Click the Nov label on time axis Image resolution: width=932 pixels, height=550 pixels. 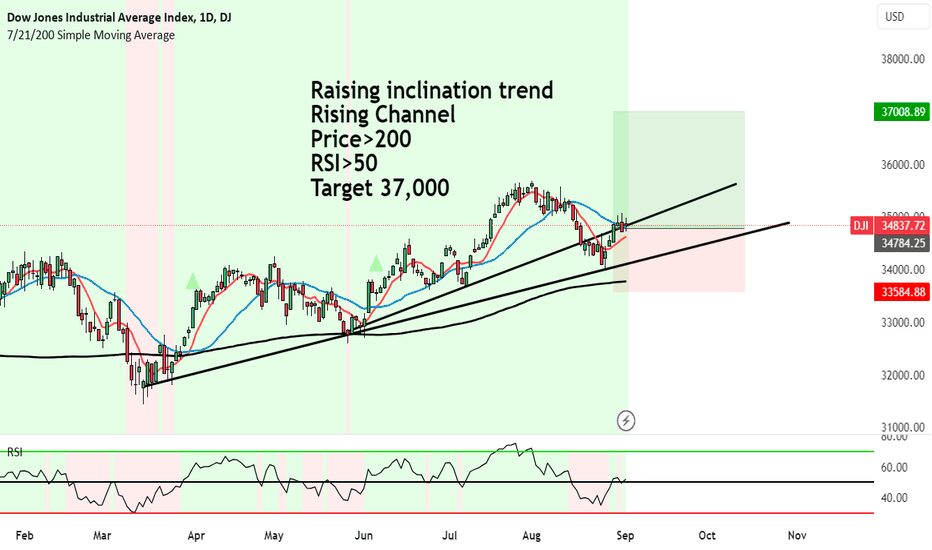pyautogui.click(x=797, y=536)
